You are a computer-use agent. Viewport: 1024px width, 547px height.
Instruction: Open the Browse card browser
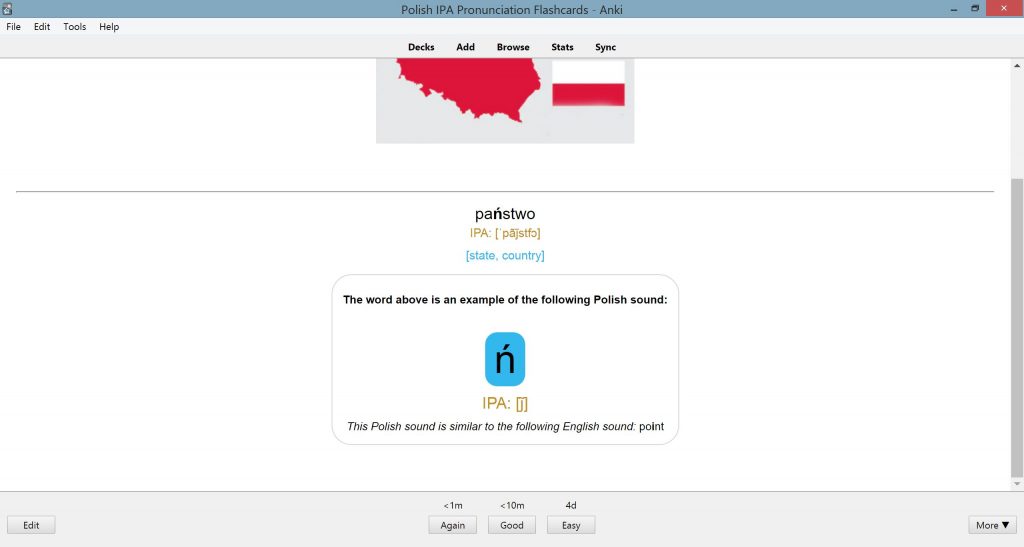[513, 47]
